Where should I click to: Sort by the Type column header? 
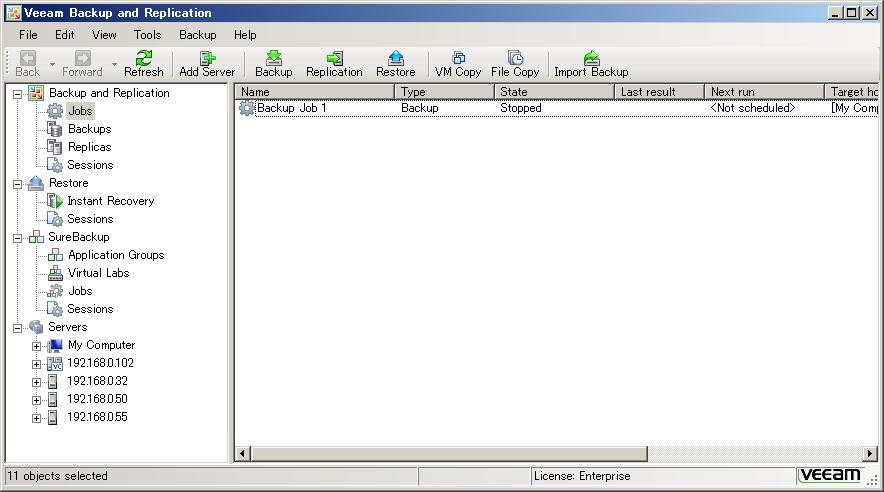[445, 92]
